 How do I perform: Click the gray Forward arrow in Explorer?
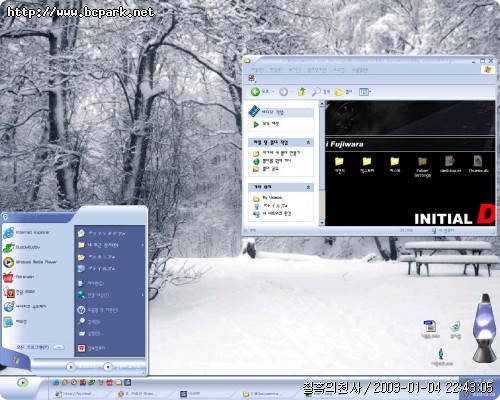pos(283,92)
